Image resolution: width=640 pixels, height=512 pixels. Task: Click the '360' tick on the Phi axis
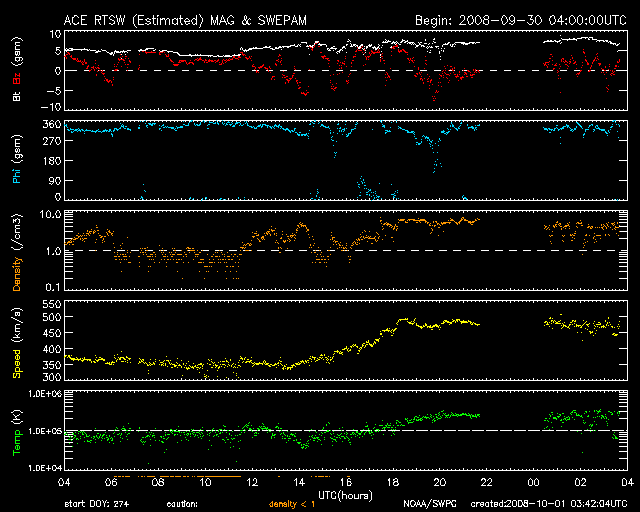52,125
